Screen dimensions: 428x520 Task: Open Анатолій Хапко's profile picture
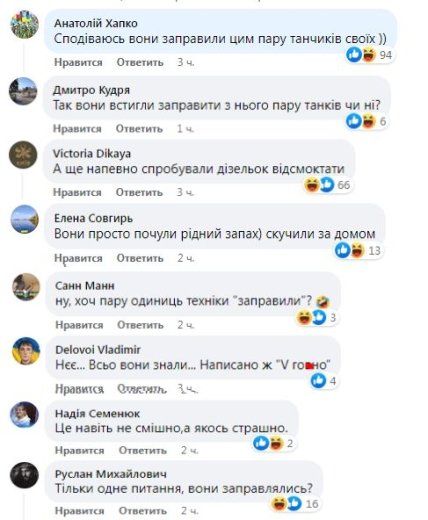(x=25, y=24)
